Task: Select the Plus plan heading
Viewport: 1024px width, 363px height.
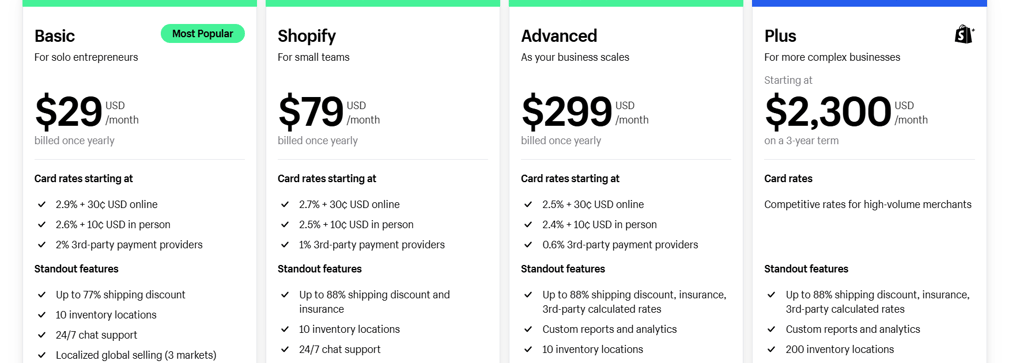Action: tap(780, 35)
